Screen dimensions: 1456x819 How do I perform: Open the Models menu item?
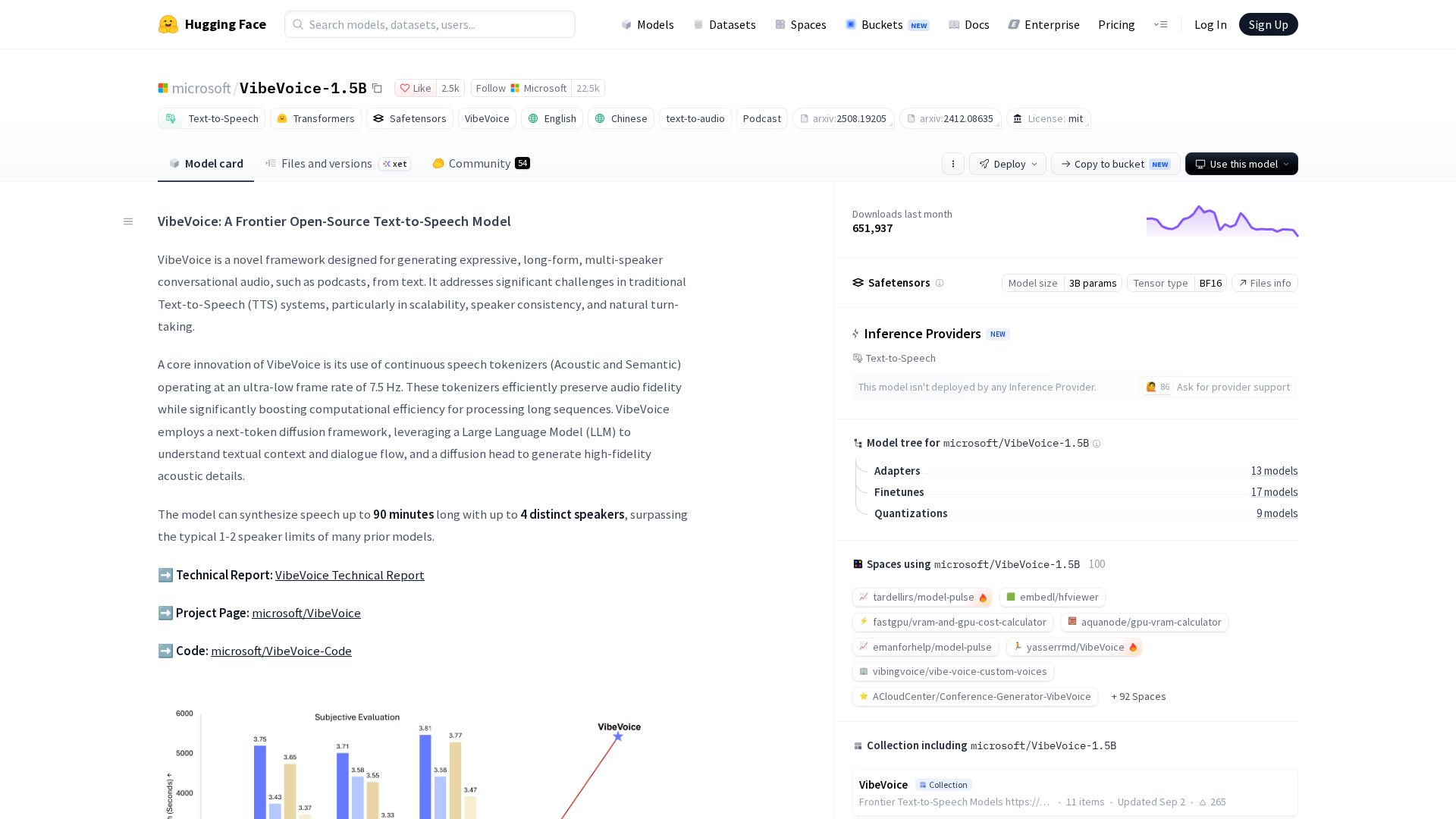[x=648, y=24]
